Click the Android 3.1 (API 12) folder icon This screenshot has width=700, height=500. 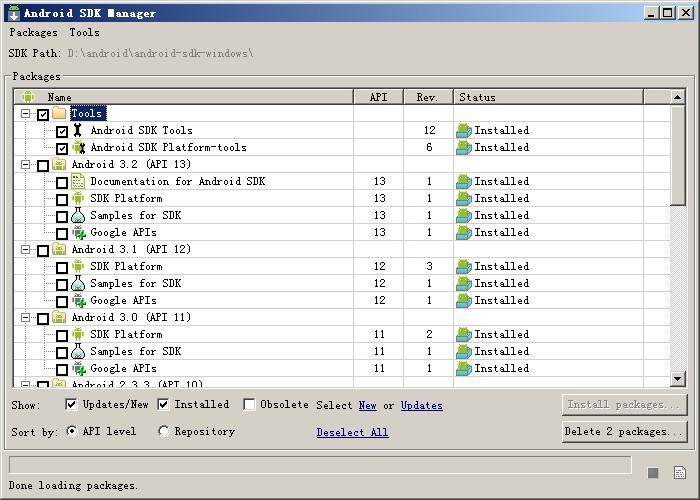[x=59, y=249]
